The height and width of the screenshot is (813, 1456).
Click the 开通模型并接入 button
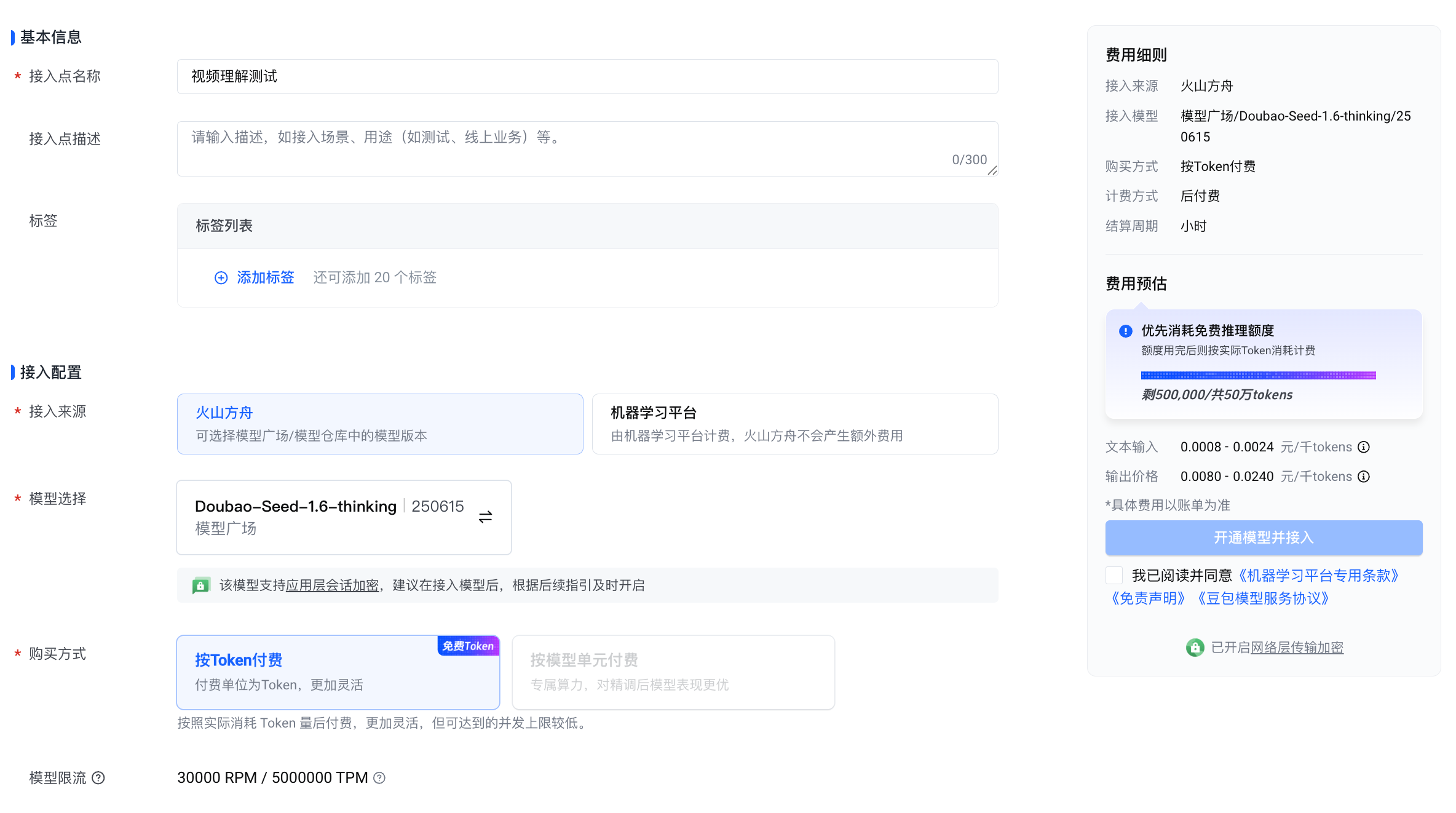tap(1263, 537)
